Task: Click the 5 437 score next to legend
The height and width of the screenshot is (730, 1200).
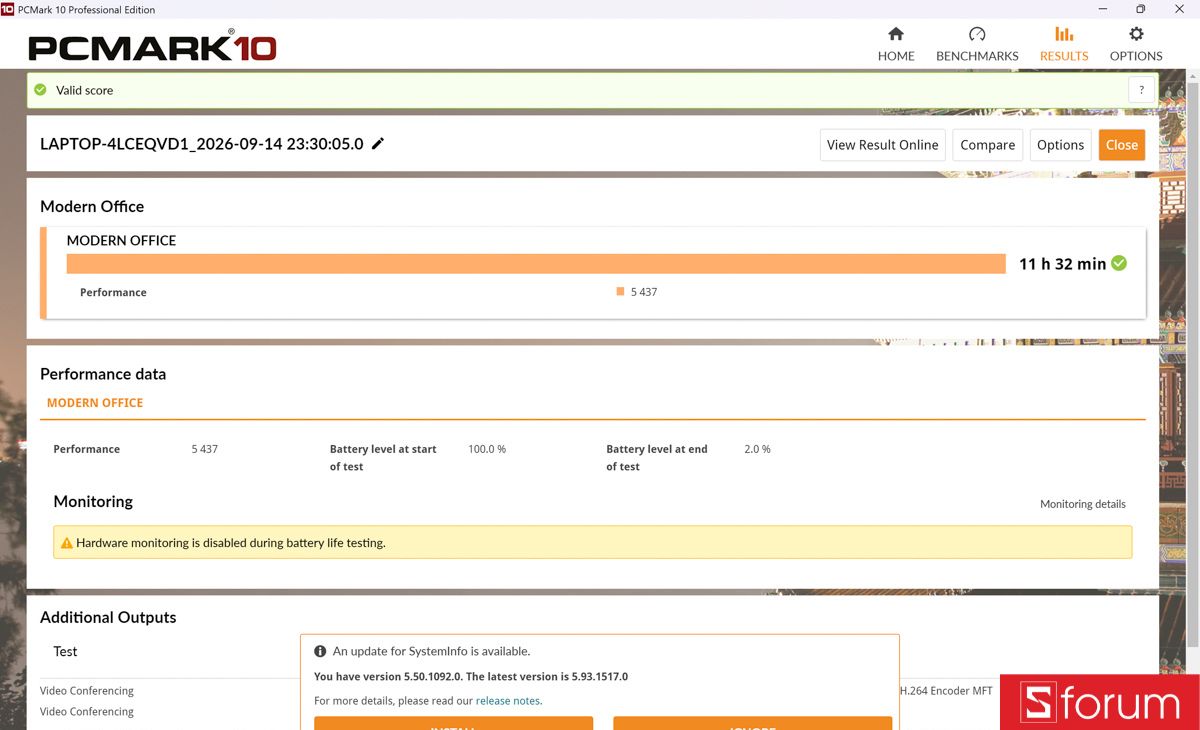Action: pyautogui.click(x=644, y=292)
